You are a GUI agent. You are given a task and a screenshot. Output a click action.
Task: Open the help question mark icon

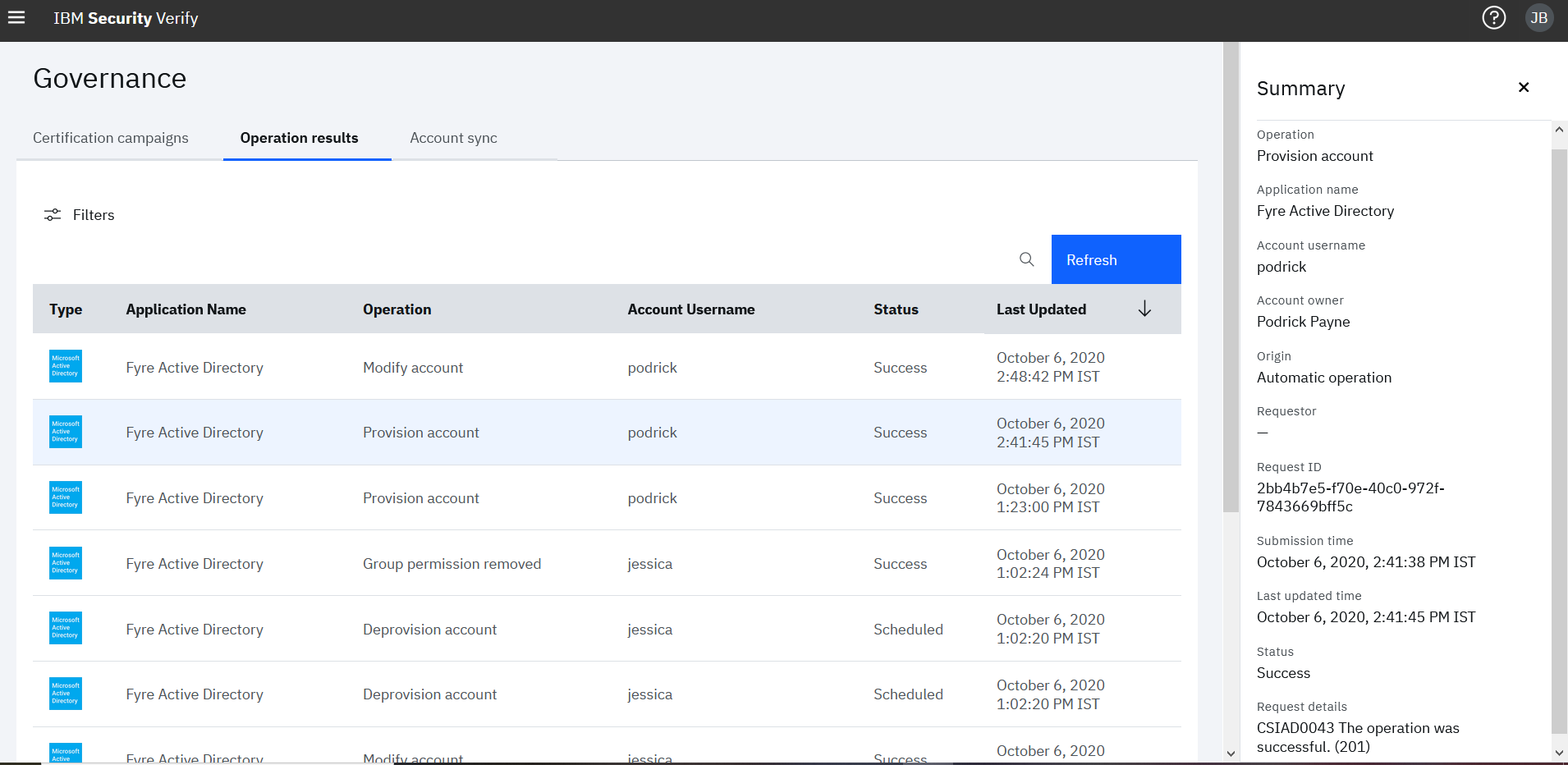coord(1494,17)
